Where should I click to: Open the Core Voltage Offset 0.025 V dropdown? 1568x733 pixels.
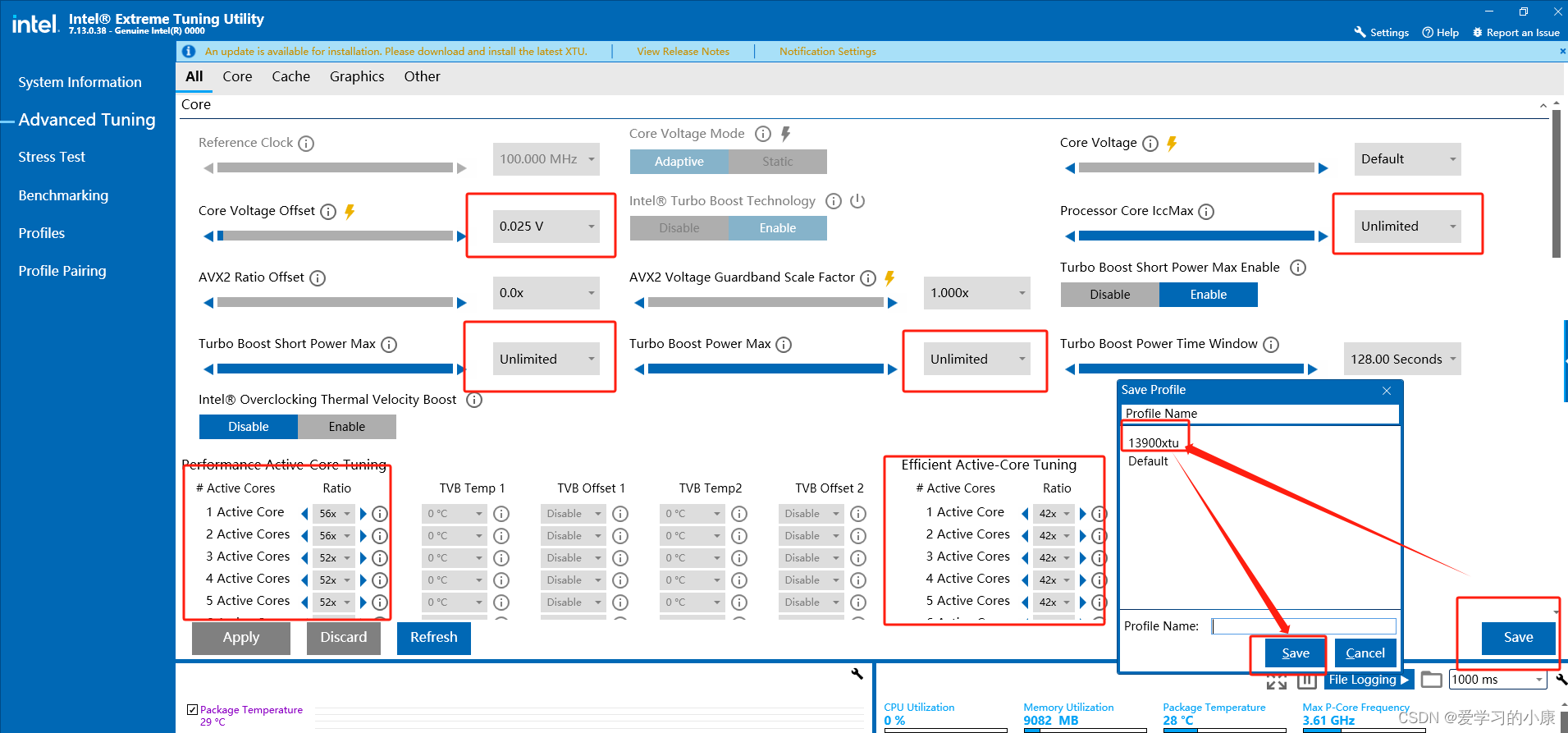point(546,227)
